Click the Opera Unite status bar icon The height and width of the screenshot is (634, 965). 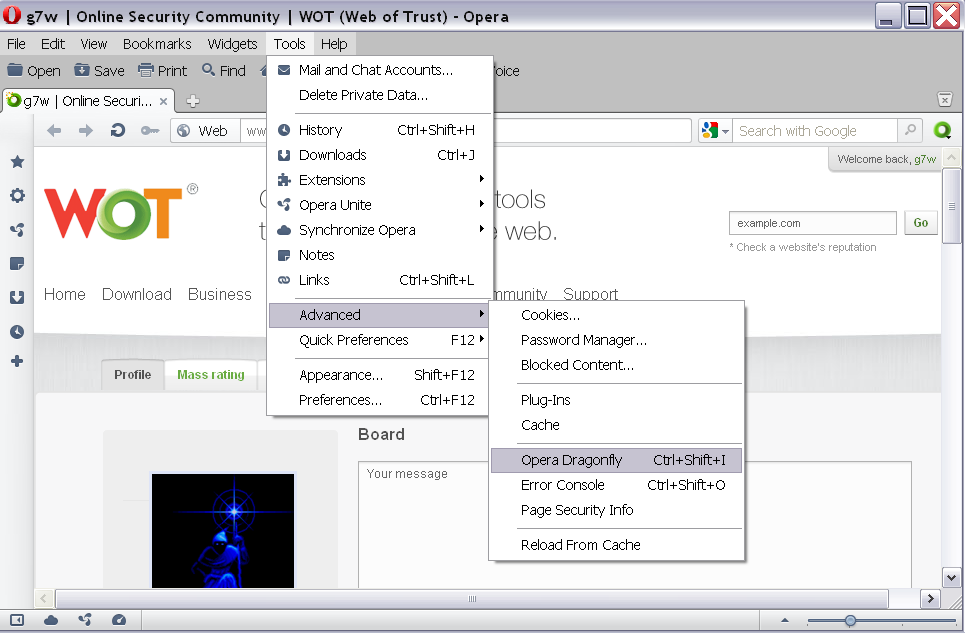point(85,620)
